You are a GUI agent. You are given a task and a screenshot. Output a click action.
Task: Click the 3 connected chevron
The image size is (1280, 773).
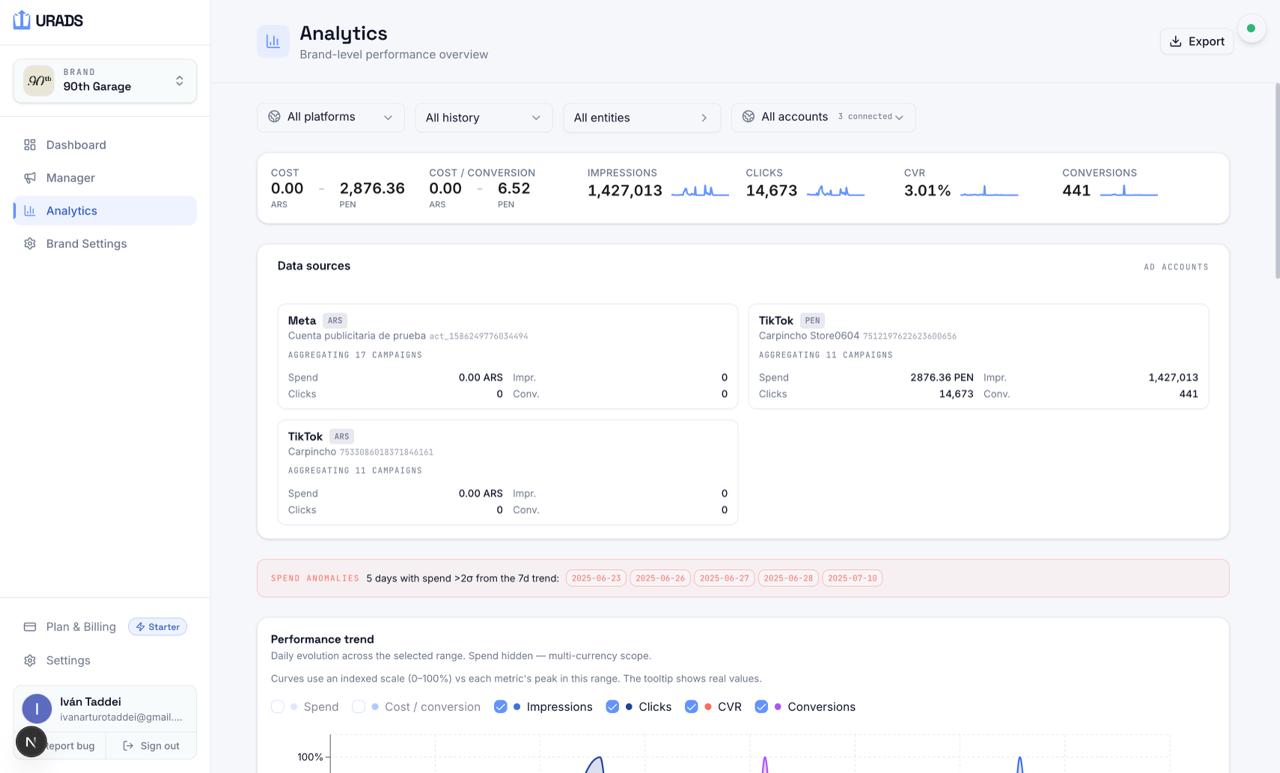click(x=899, y=117)
